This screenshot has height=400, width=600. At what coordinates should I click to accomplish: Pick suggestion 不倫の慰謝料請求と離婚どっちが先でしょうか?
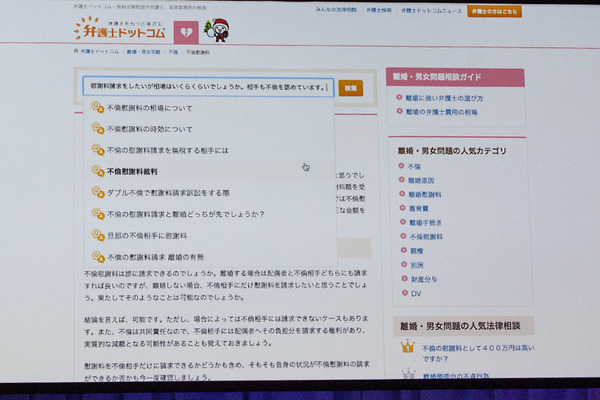point(185,213)
